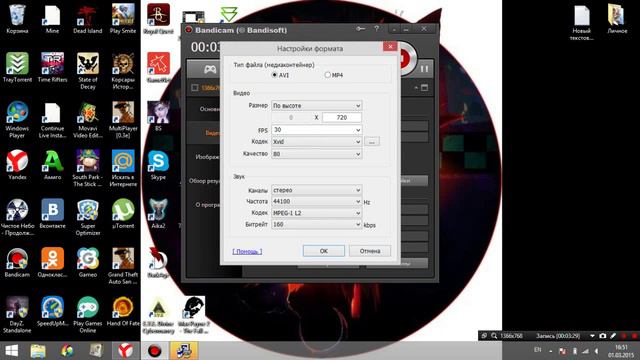Viewport: 640px width, 360px height.
Task: Click the volume speaker tray icon
Action: tap(596, 351)
